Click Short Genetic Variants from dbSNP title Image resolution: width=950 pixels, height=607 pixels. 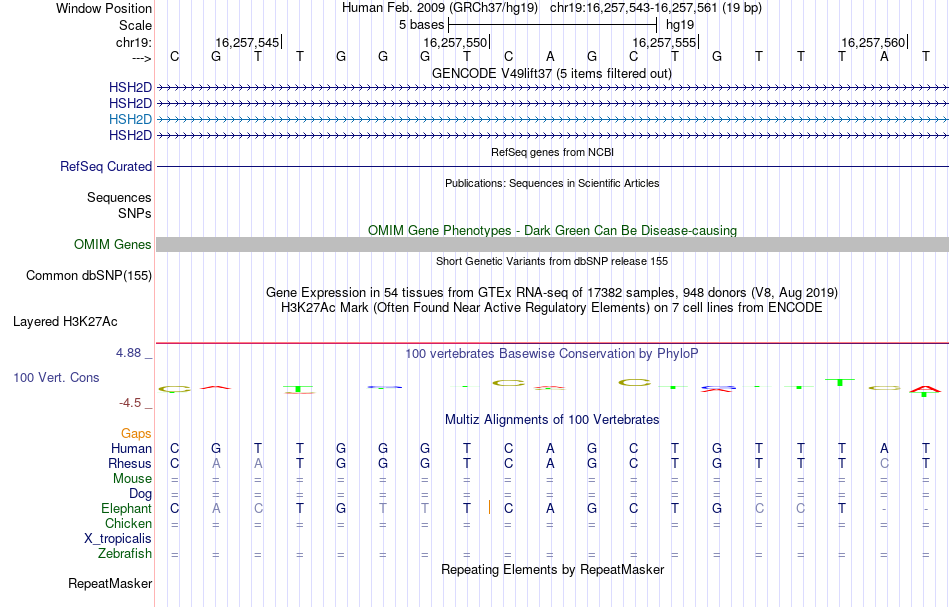coord(552,262)
